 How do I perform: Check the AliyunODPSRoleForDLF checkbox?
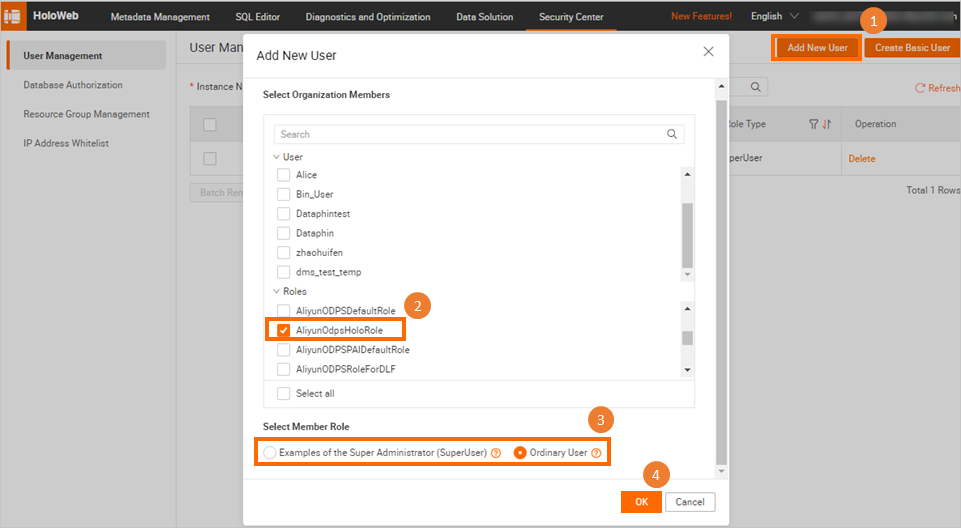pos(283,369)
